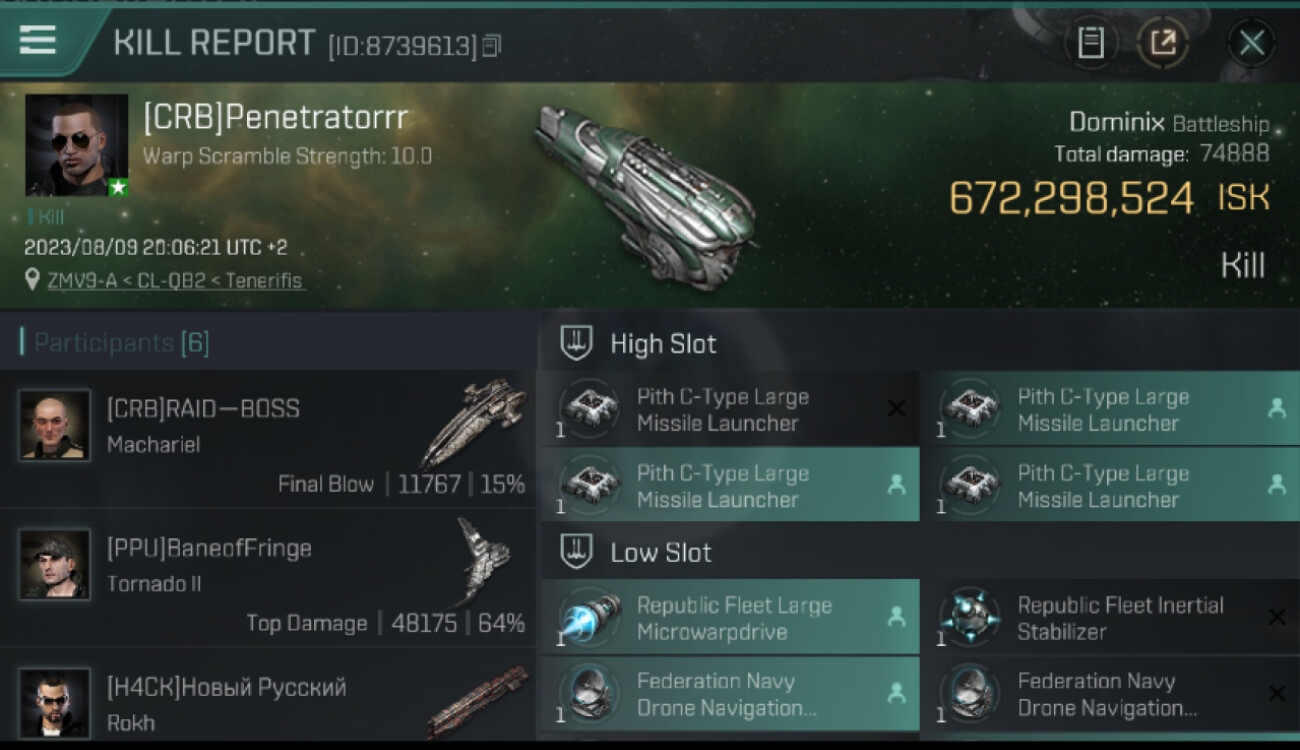The width and height of the screenshot is (1300, 750).
Task: Click the Machariel ship thumbnail
Action: pos(474,422)
